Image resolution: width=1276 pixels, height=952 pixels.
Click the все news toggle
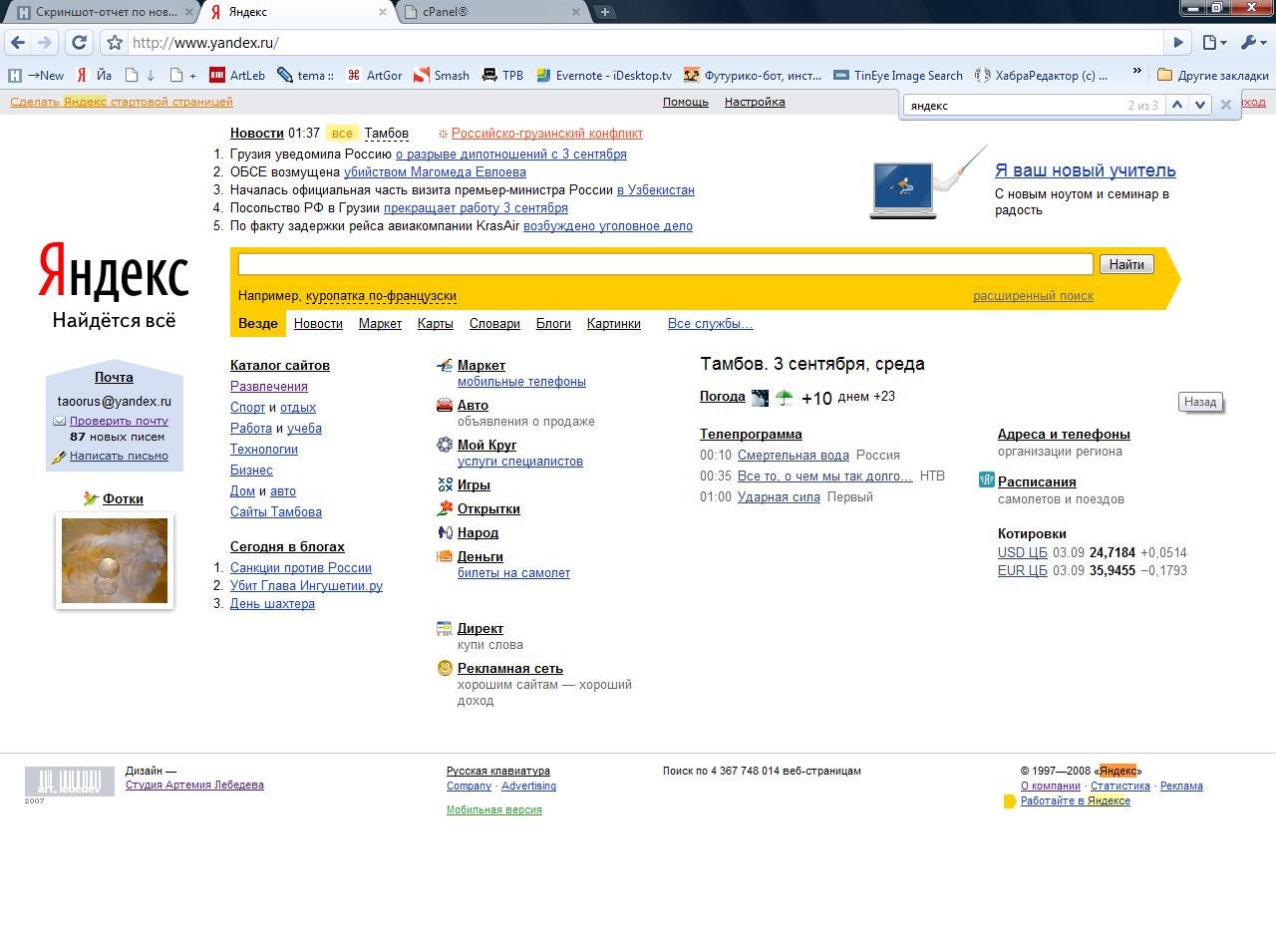click(x=342, y=134)
